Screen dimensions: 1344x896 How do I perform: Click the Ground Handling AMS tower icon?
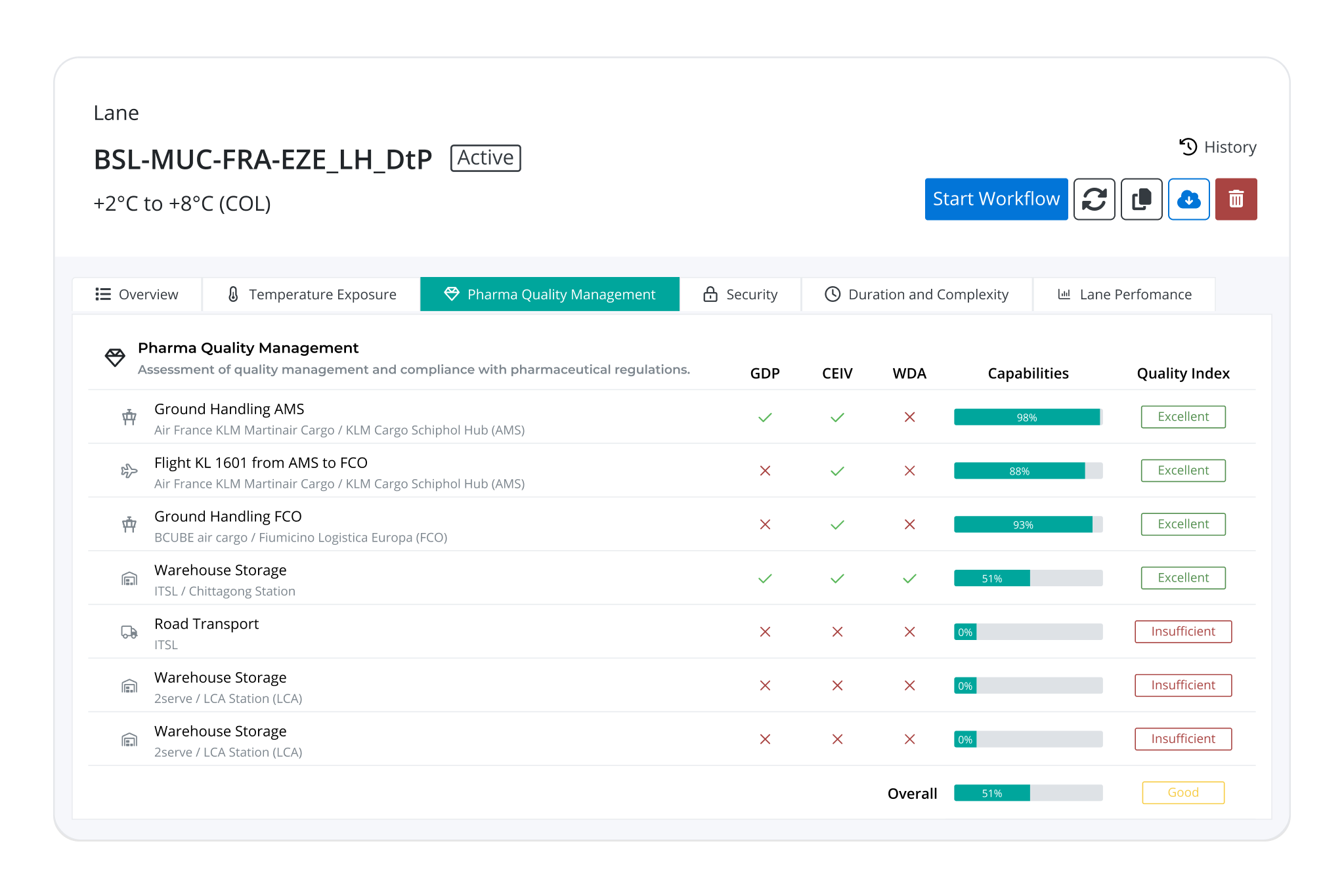[x=129, y=417]
